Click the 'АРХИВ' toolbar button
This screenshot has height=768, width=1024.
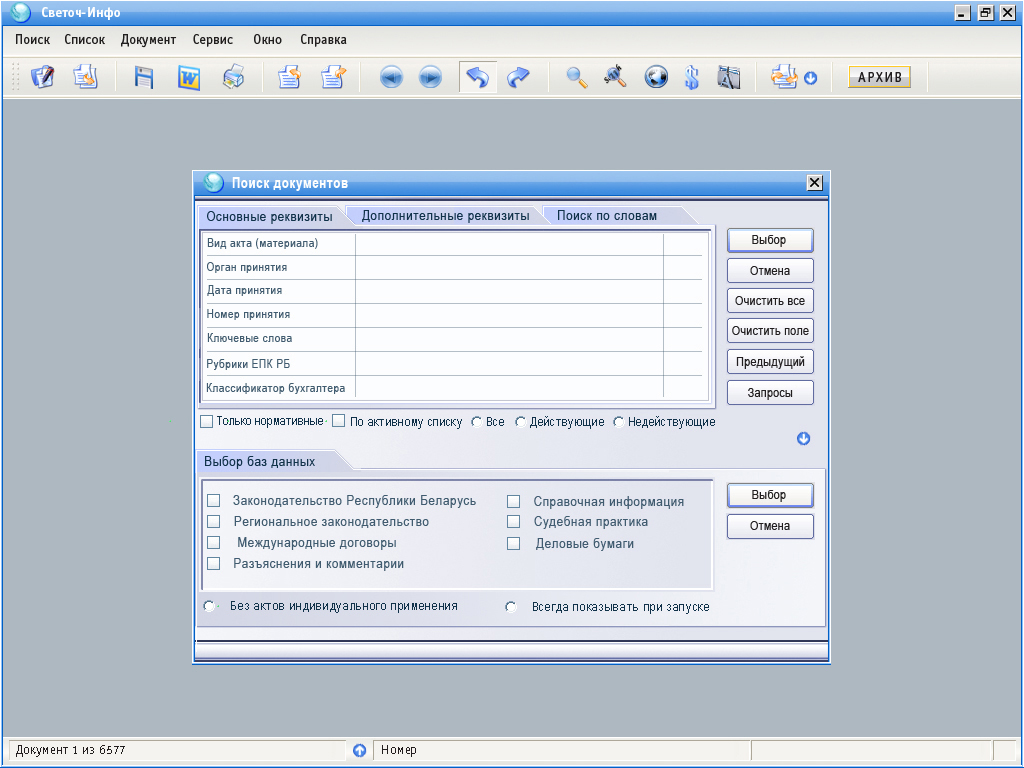pyautogui.click(x=880, y=78)
